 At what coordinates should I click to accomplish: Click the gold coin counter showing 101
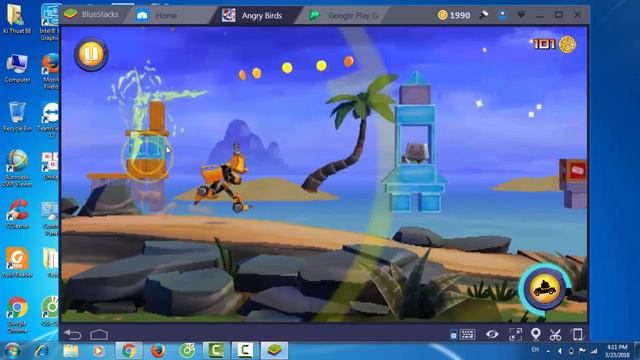point(555,44)
